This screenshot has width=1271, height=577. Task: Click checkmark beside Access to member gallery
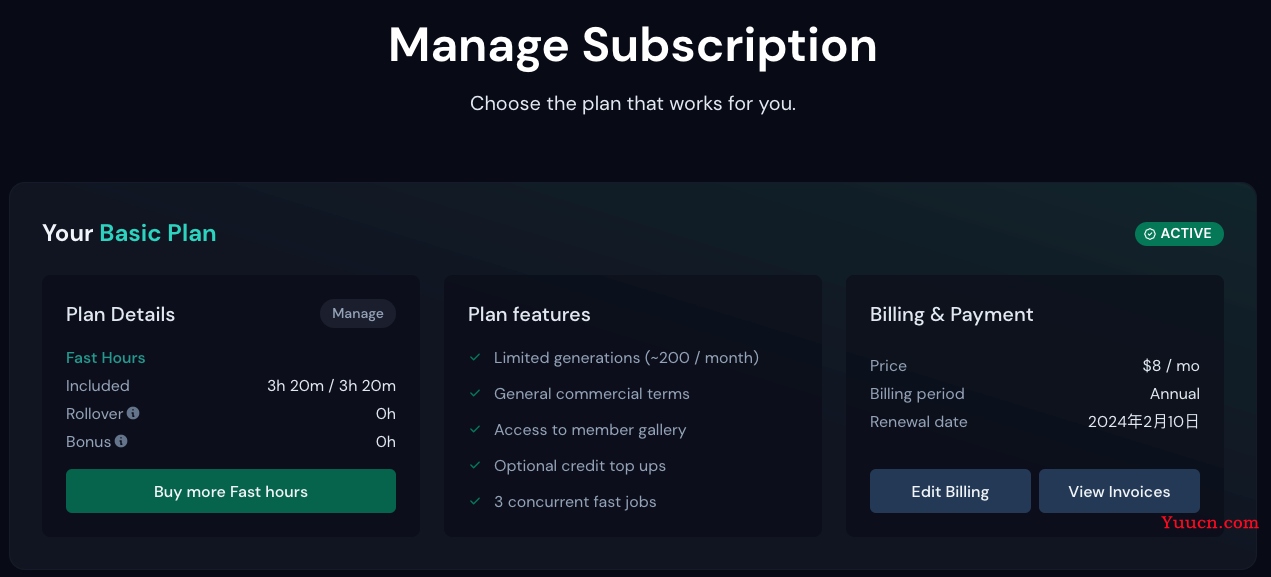[475, 430]
